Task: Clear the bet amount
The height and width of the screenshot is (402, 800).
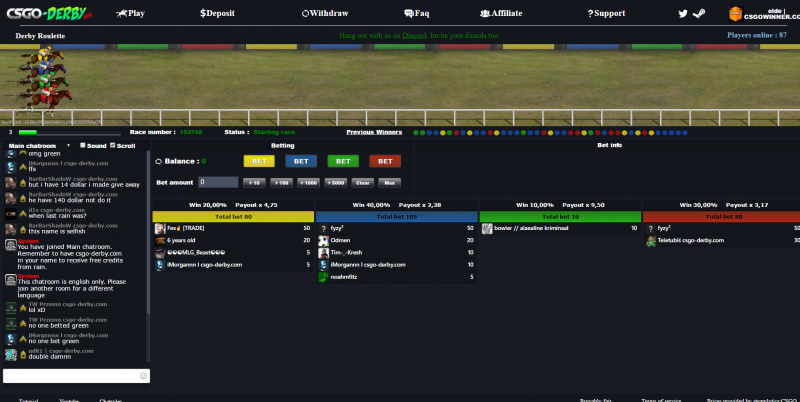Action: click(x=363, y=183)
